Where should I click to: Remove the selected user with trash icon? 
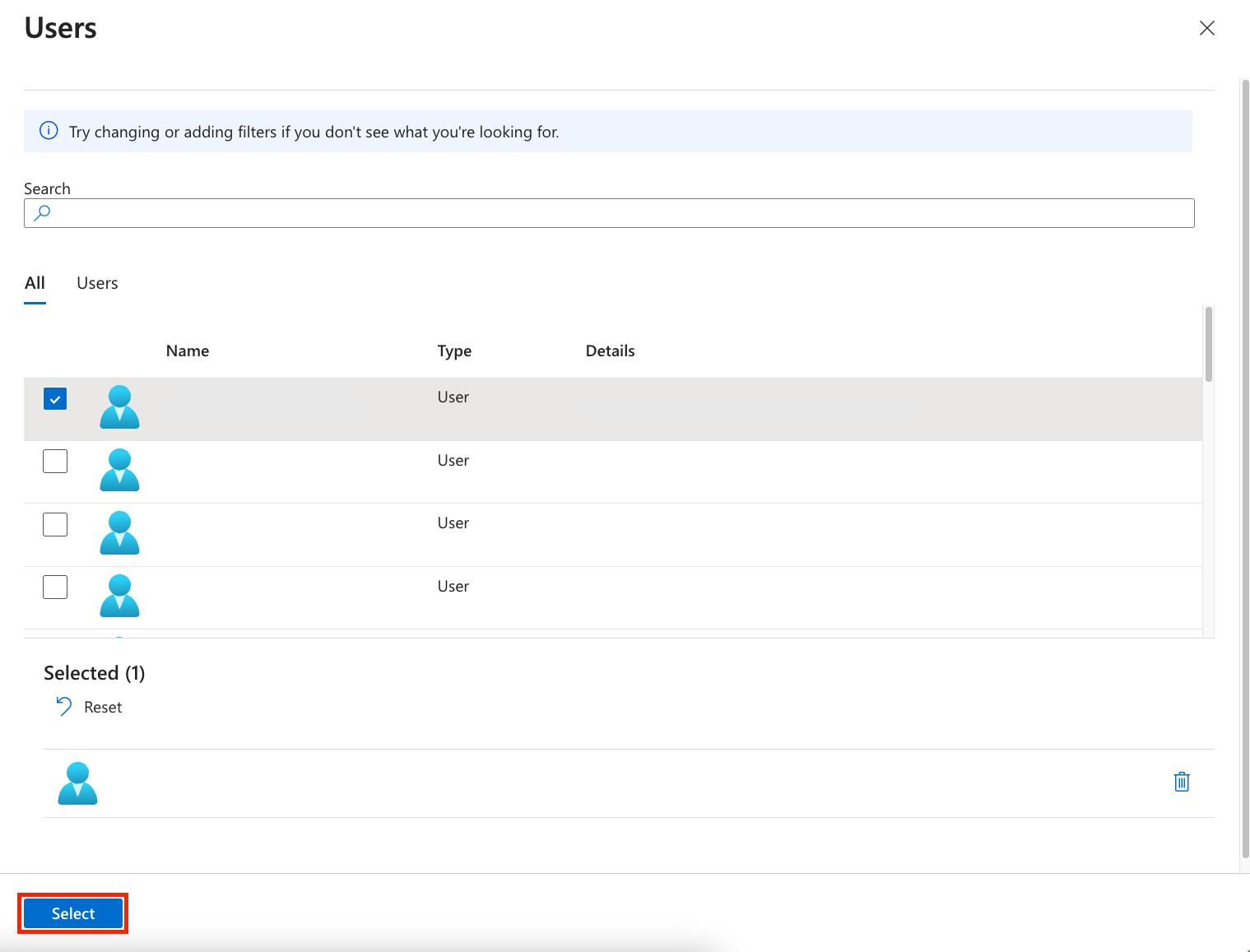[1182, 782]
